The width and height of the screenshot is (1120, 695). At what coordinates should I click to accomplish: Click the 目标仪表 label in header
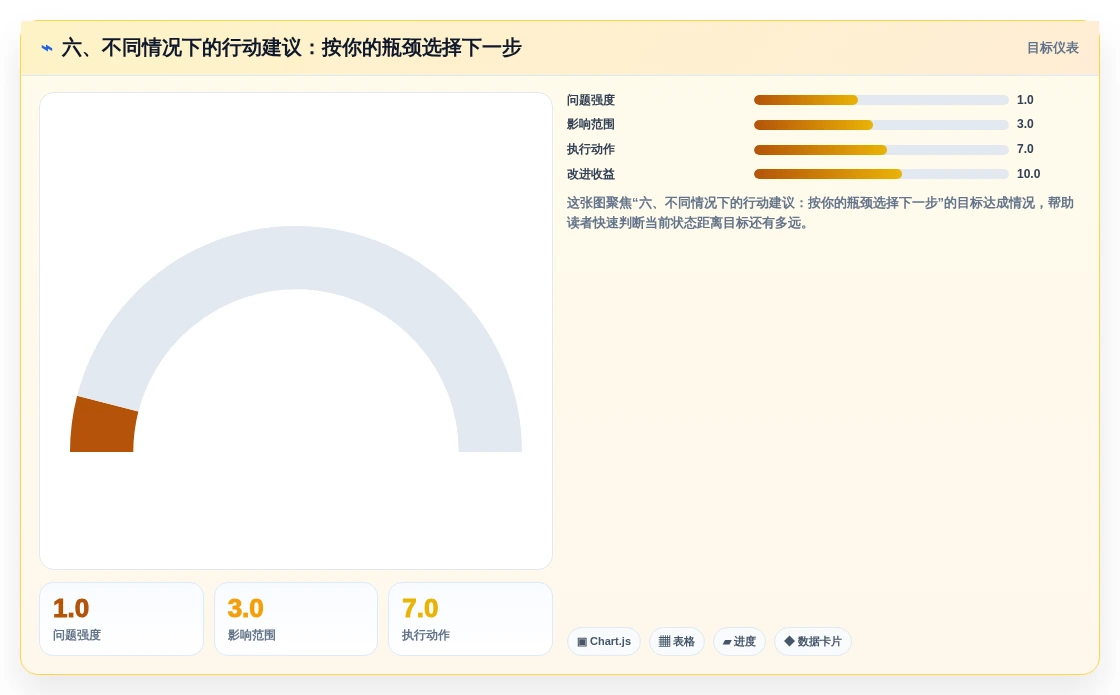click(x=1052, y=48)
